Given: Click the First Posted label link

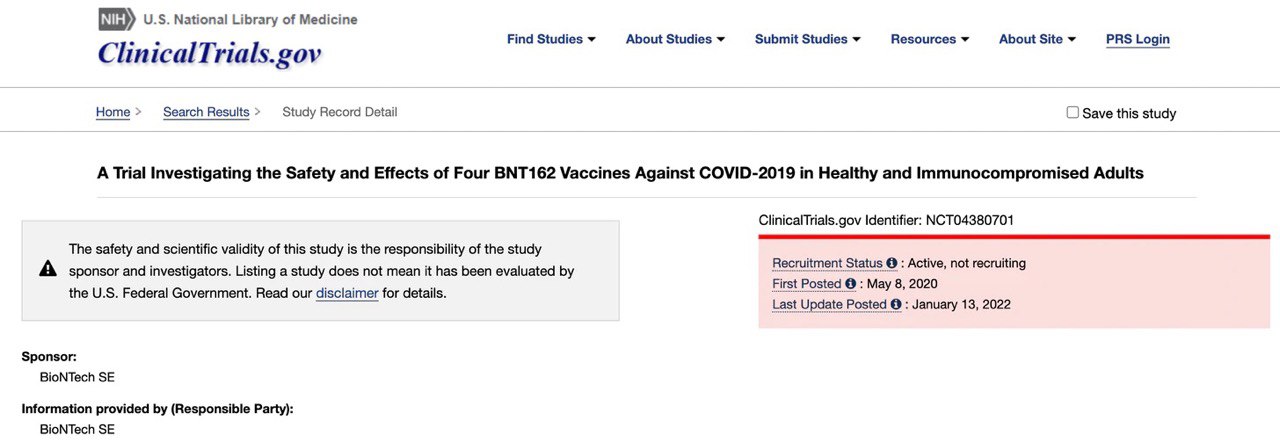Looking at the screenshot, I should (807, 284).
